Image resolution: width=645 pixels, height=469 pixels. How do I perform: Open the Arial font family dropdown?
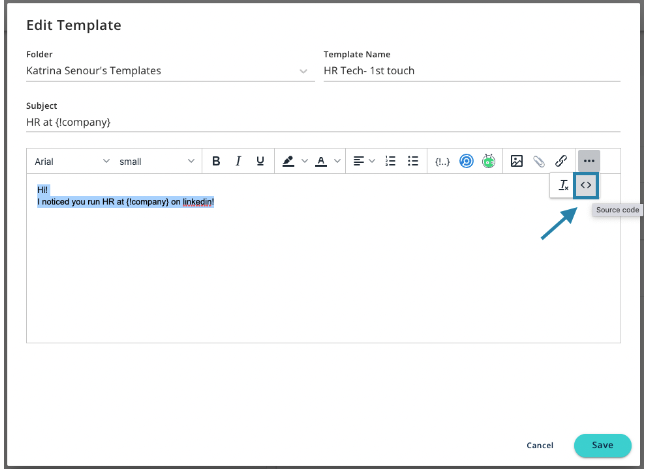(x=72, y=161)
